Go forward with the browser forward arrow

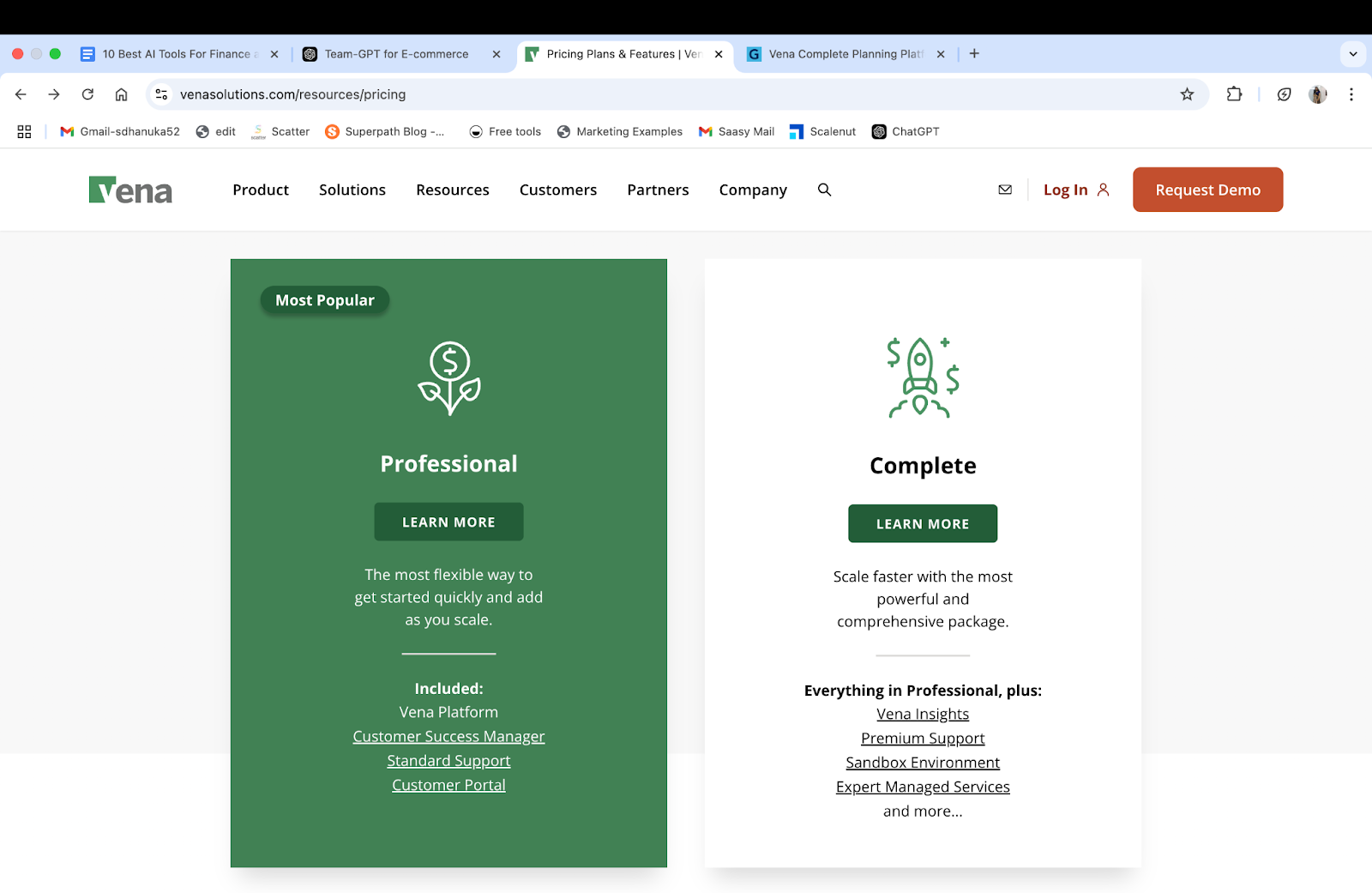tap(54, 94)
